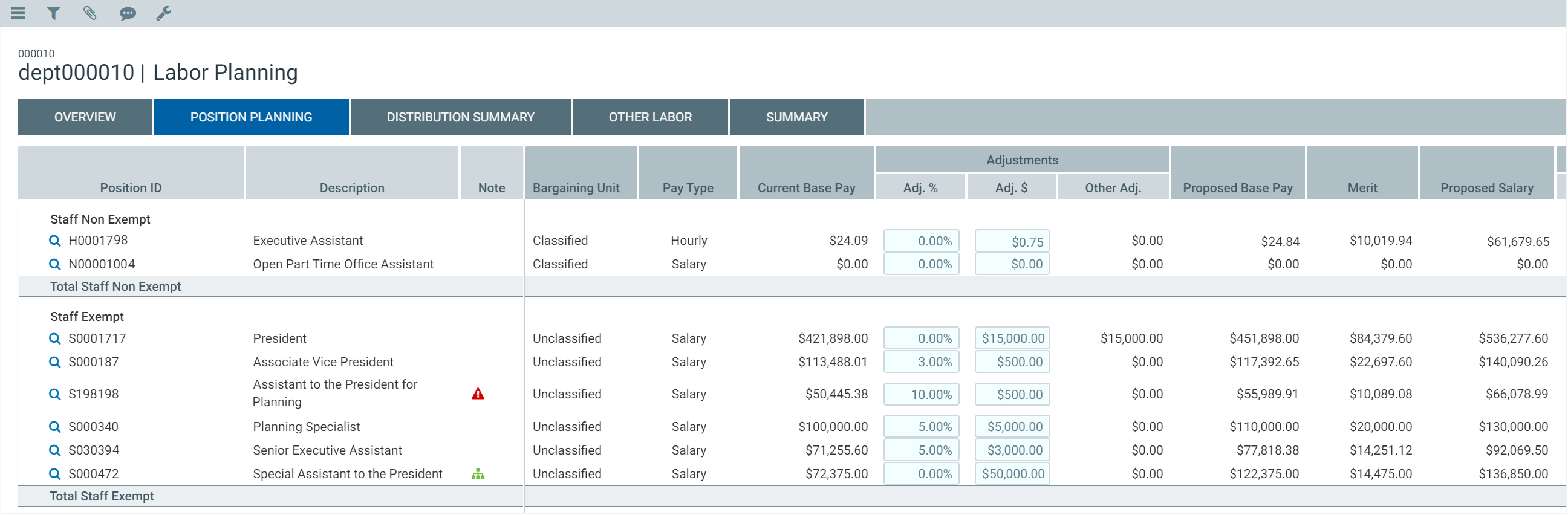1568x515 pixels.
Task: Click the Total Staff Exempt row
Action: click(x=102, y=496)
